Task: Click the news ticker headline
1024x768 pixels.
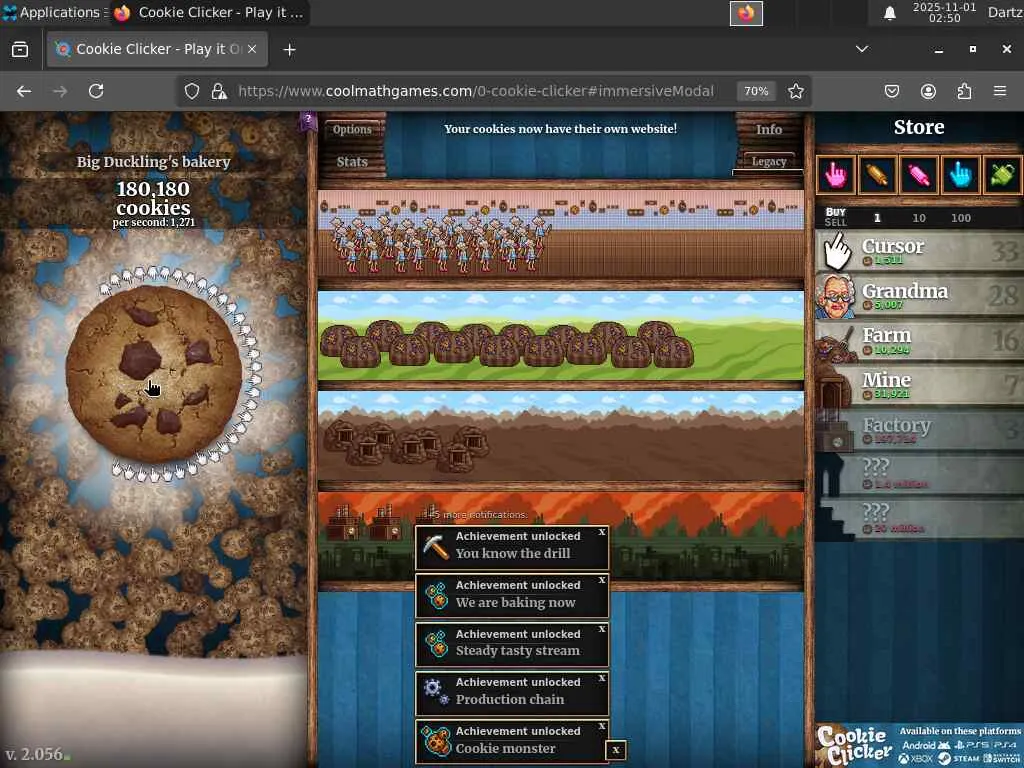Action: point(560,129)
